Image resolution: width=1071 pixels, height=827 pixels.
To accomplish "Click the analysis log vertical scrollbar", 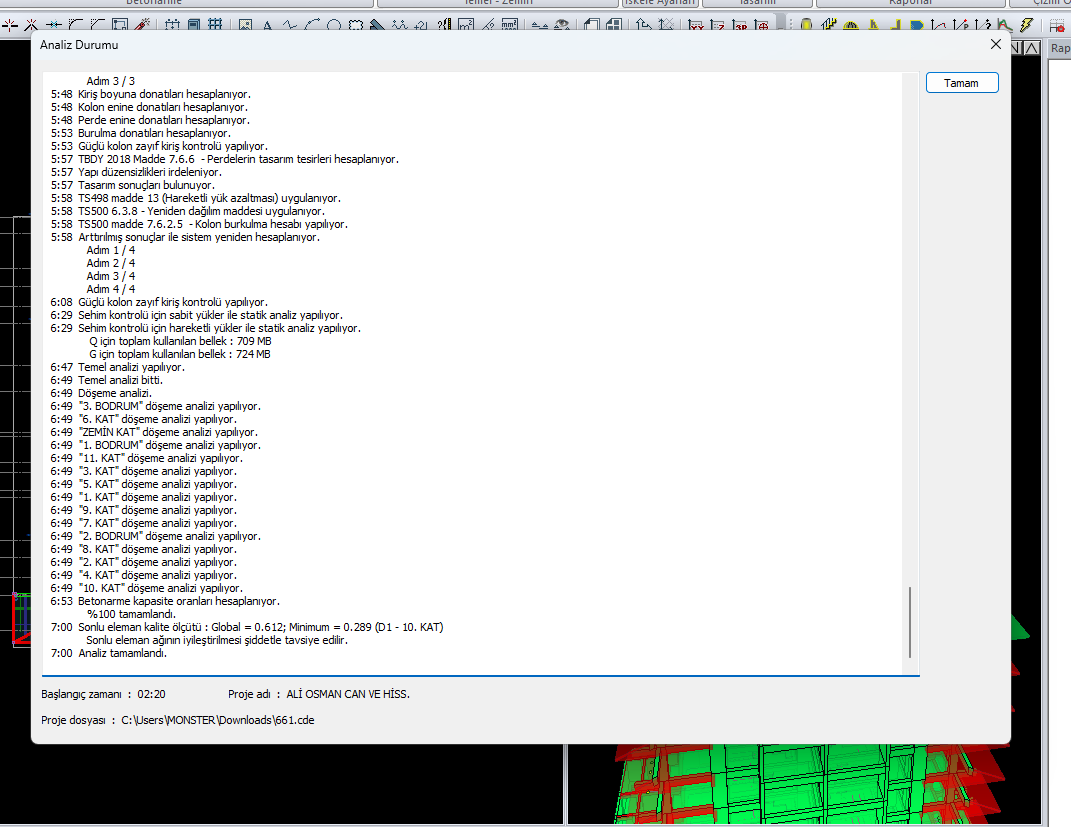I will point(910,621).
